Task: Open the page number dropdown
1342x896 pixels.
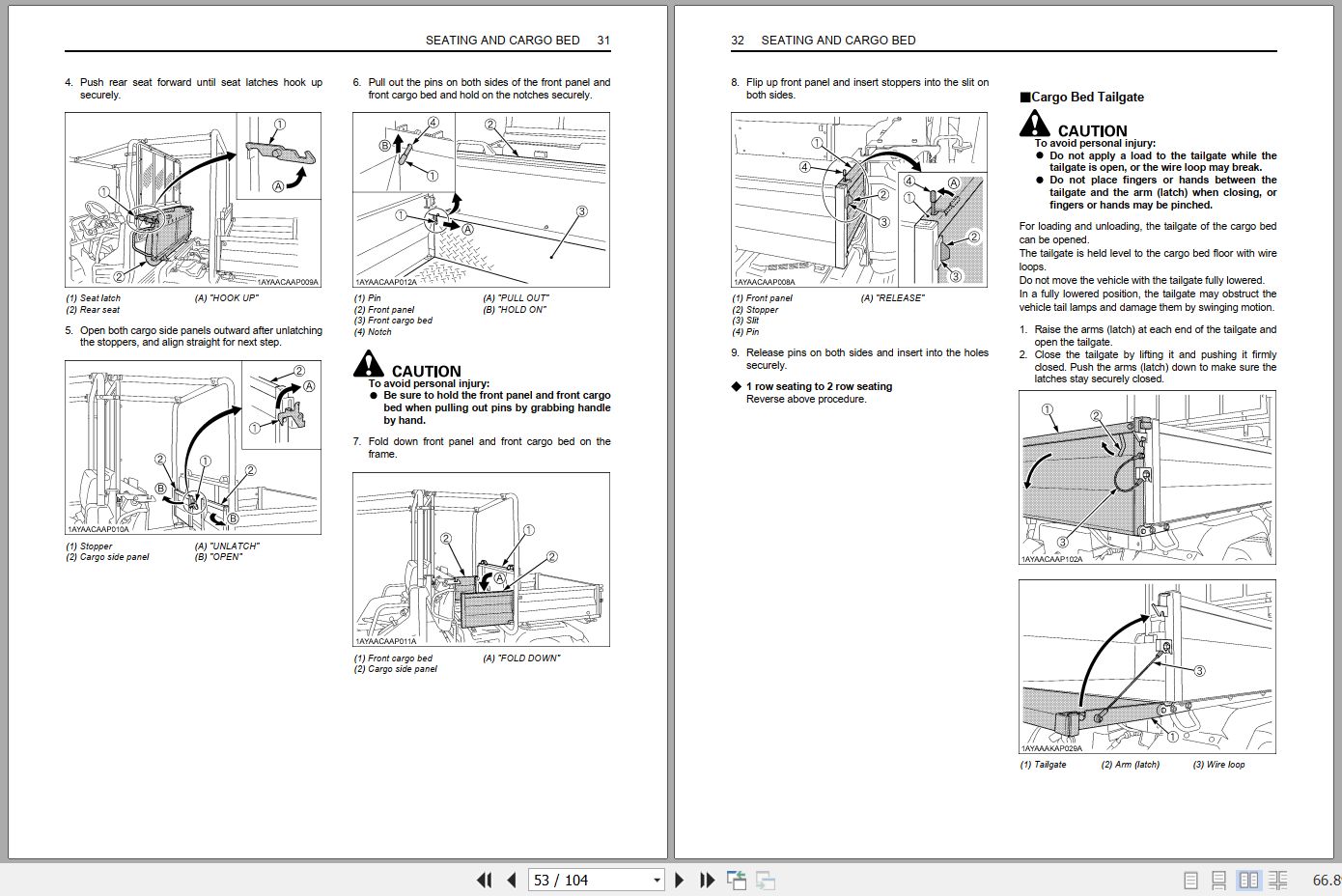Action: coord(656,881)
